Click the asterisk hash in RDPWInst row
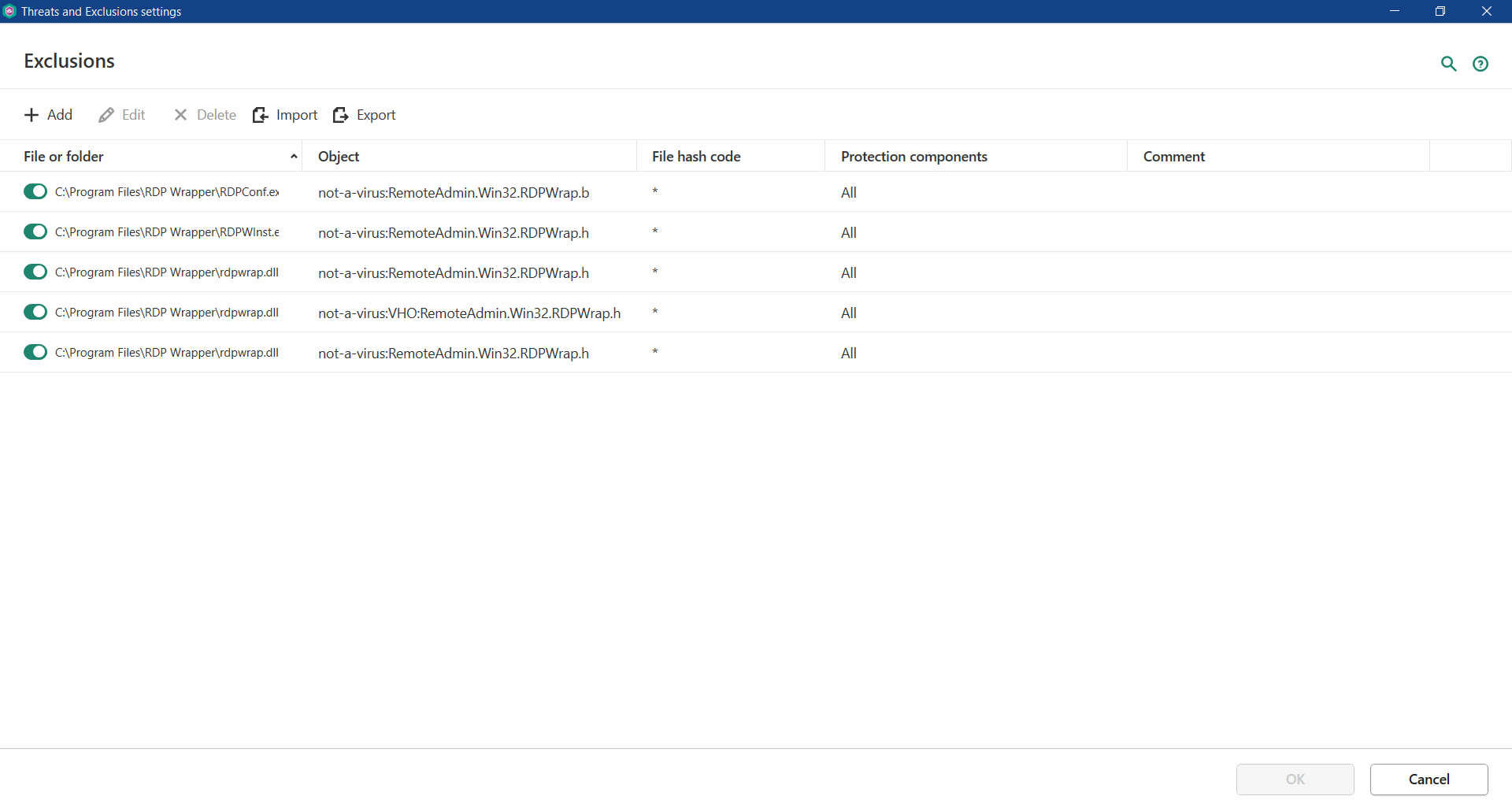 tap(655, 231)
